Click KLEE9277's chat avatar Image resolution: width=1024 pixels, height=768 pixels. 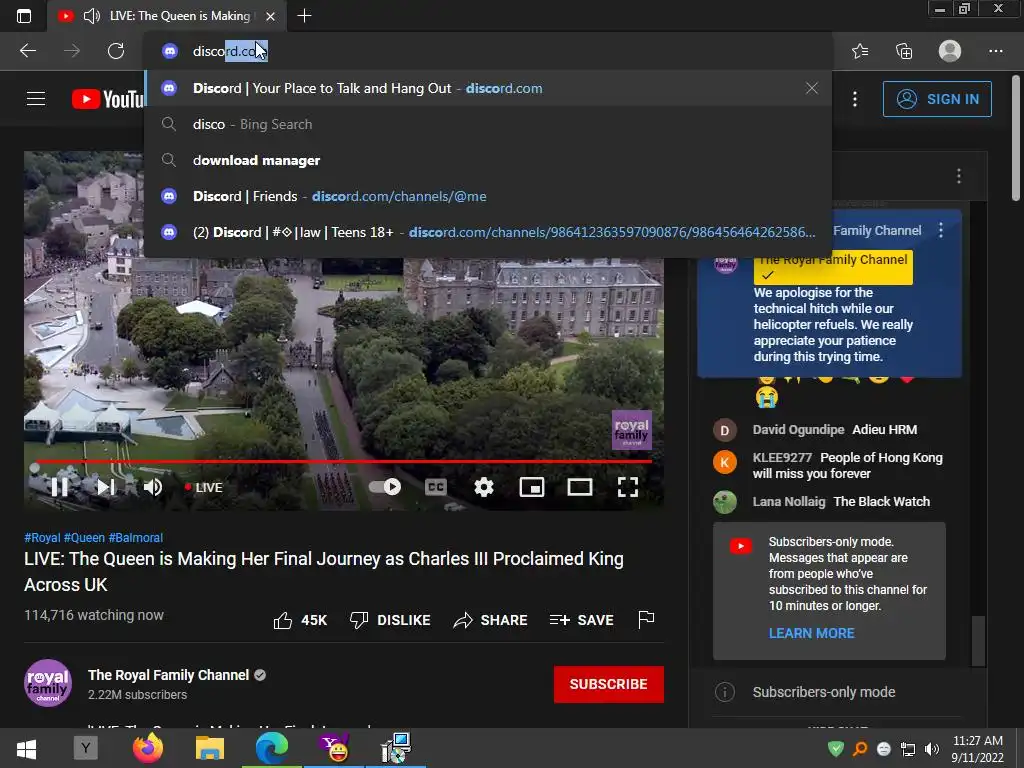point(724,461)
